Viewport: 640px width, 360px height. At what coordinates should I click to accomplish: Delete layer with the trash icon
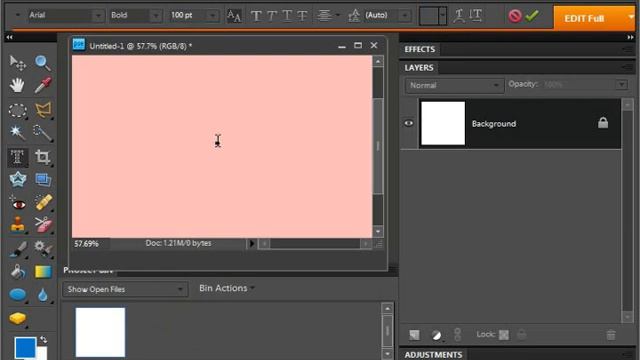pyautogui.click(x=611, y=335)
